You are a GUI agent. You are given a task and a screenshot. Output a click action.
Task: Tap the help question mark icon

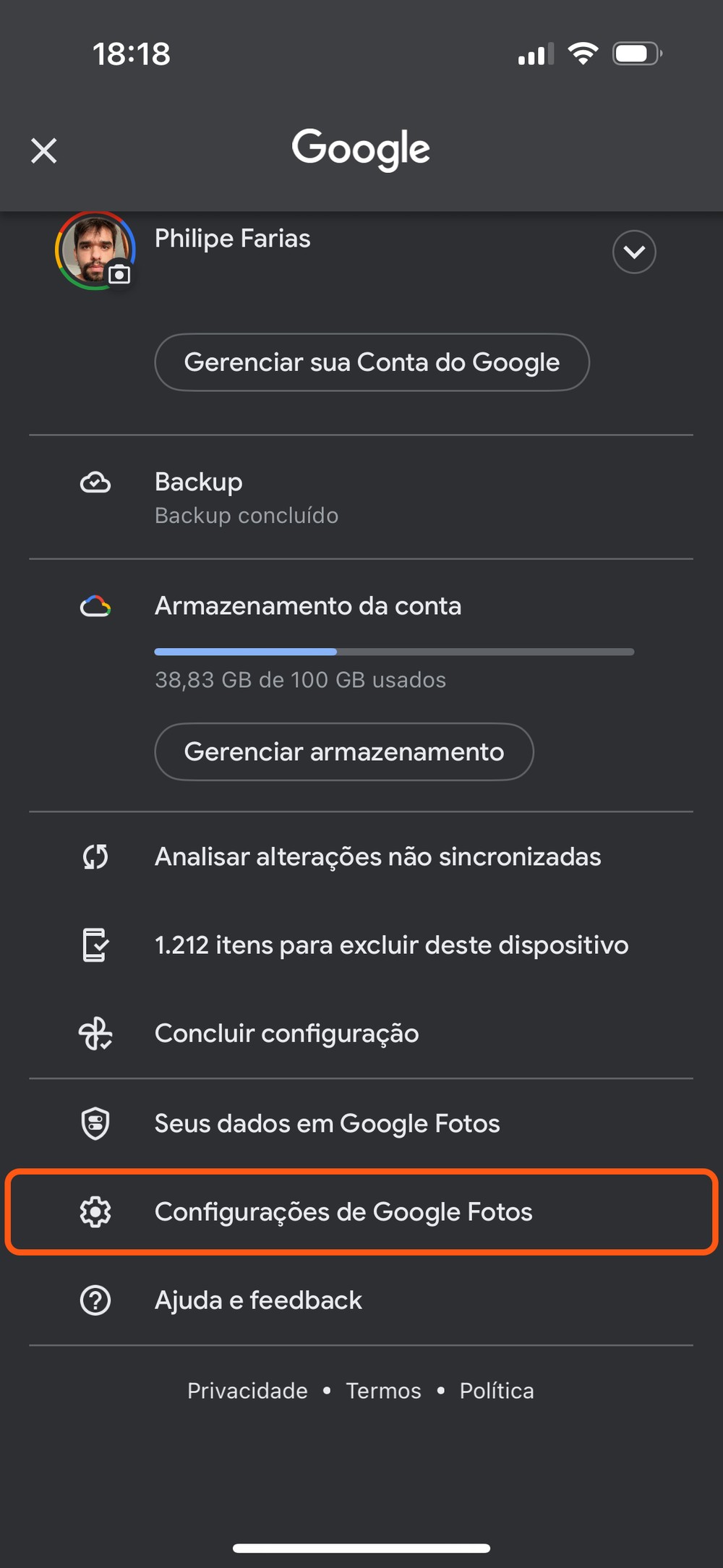tap(95, 1300)
